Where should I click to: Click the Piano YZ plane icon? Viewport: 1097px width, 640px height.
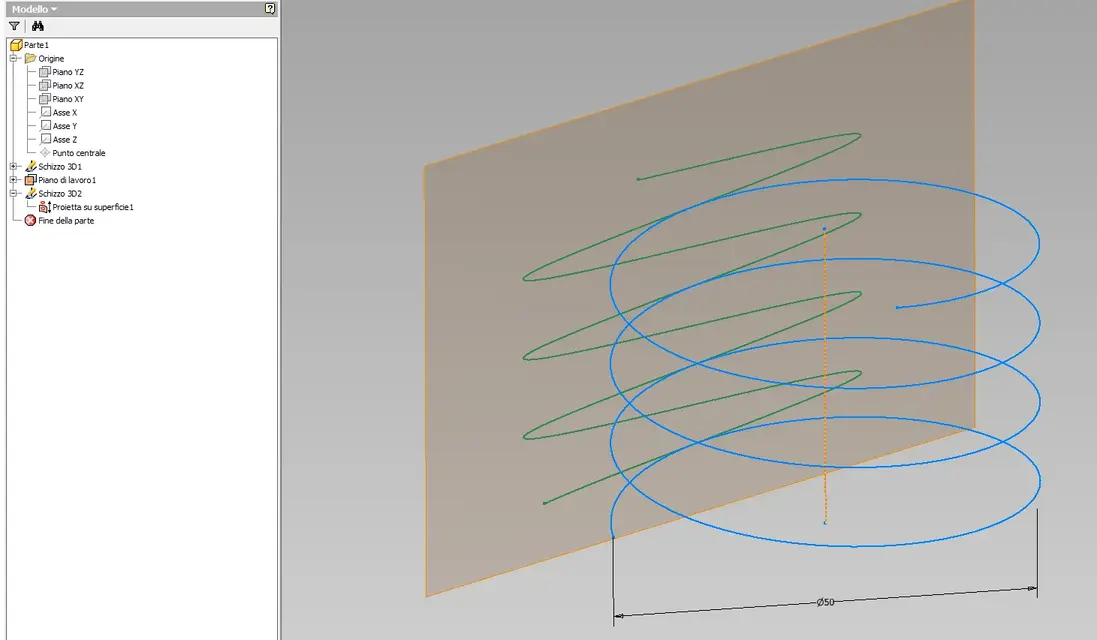click(45, 72)
